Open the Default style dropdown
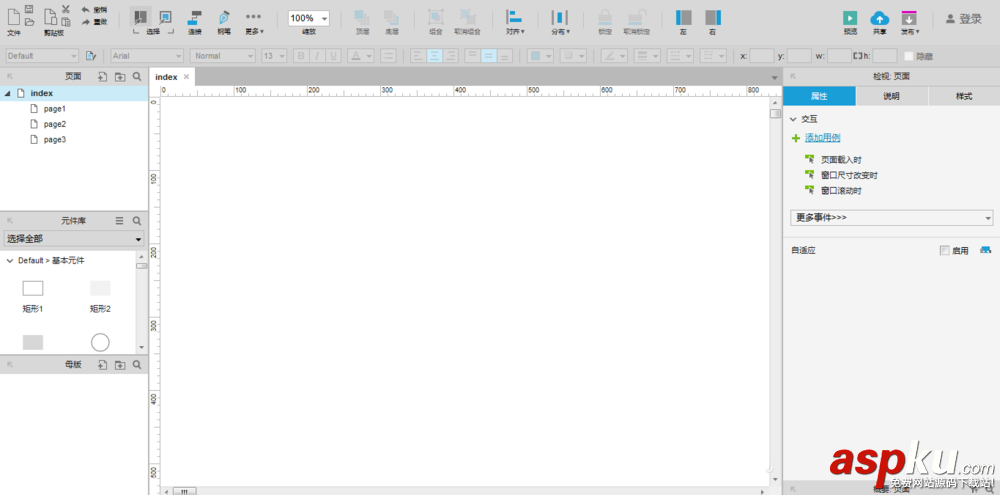Viewport: 1000px width, 495px height. pyautogui.click(x=42, y=56)
